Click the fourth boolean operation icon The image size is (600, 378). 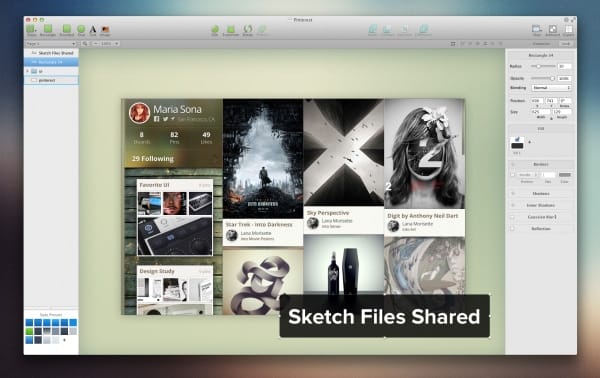coord(423,29)
